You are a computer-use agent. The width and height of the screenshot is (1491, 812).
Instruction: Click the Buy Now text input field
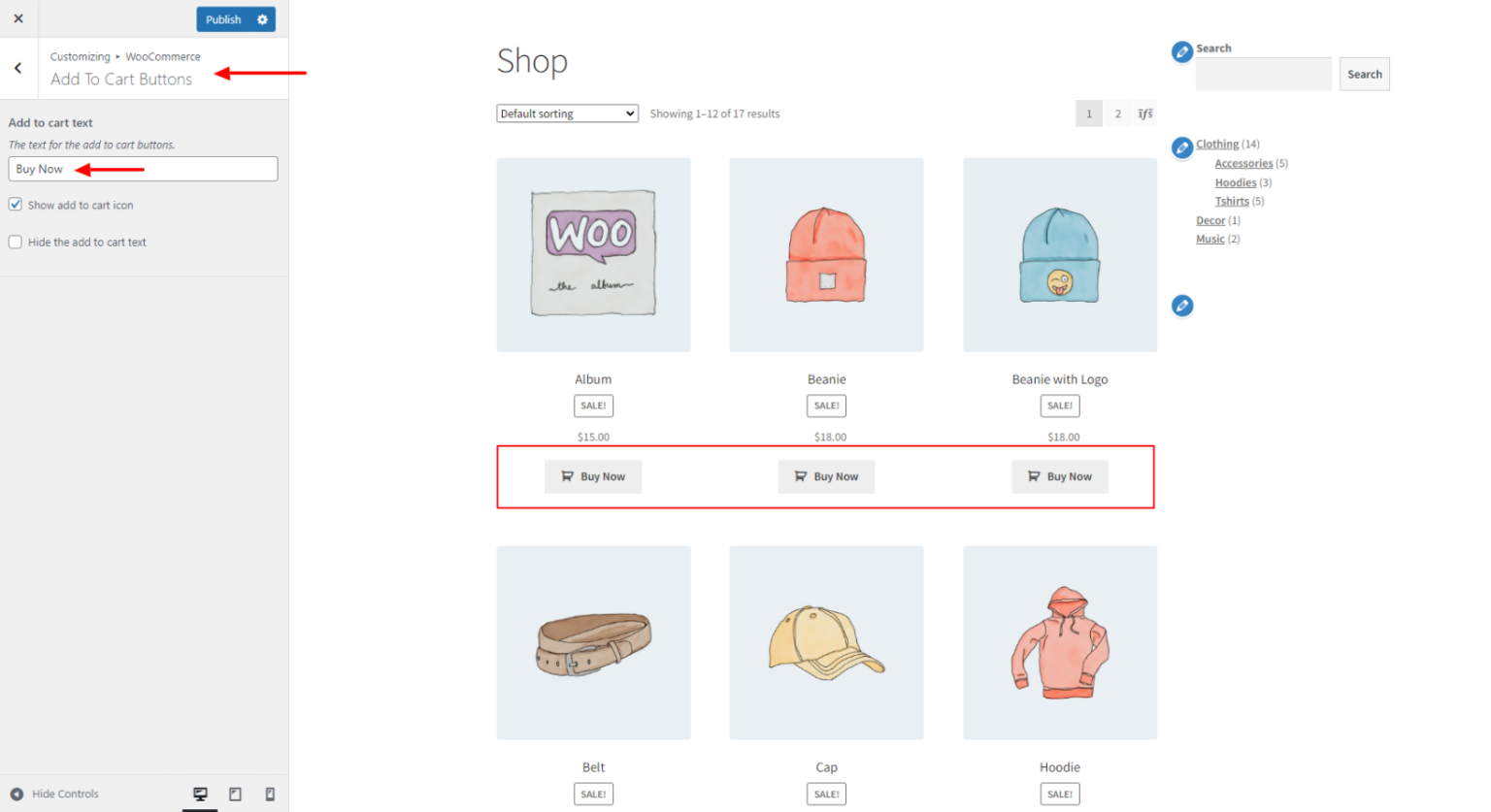click(142, 169)
